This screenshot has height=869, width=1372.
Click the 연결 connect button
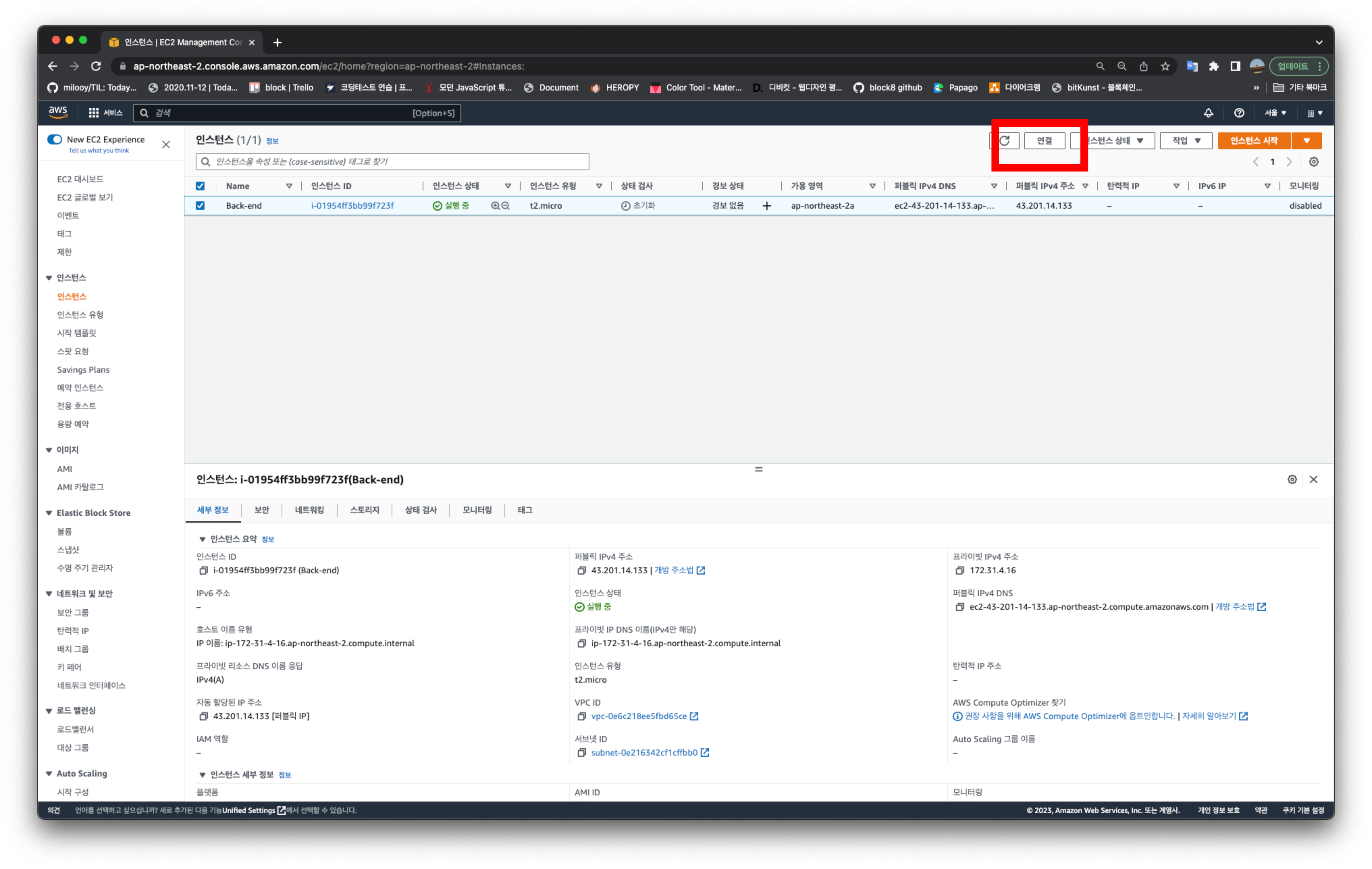(x=1044, y=141)
